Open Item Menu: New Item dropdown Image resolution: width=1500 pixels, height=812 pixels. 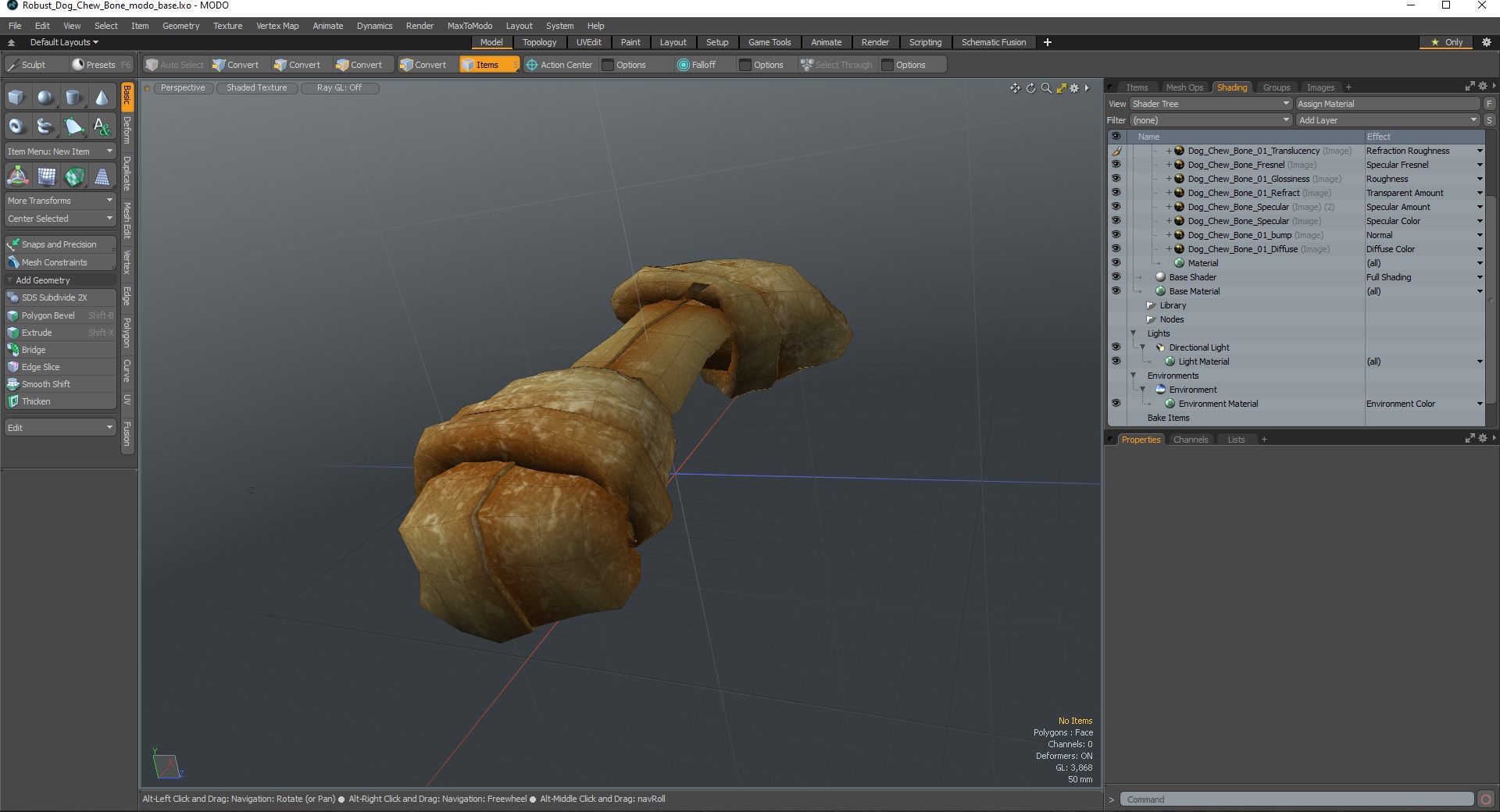tap(60, 151)
